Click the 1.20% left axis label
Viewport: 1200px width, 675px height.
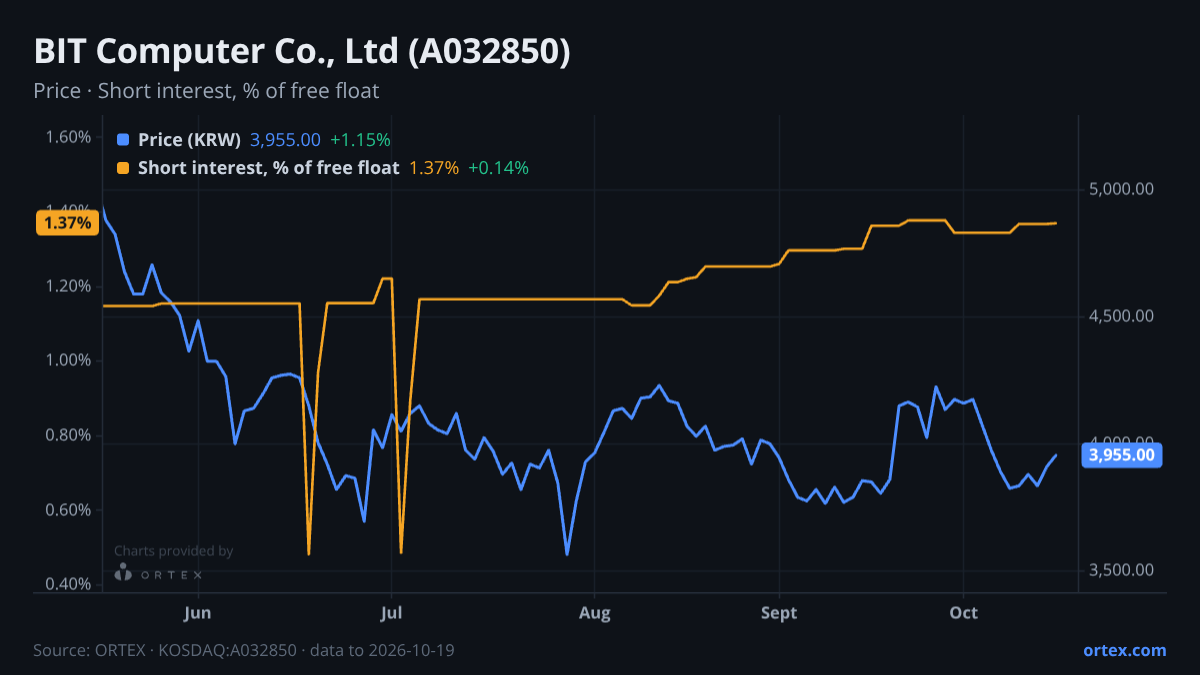pos(68,286)
